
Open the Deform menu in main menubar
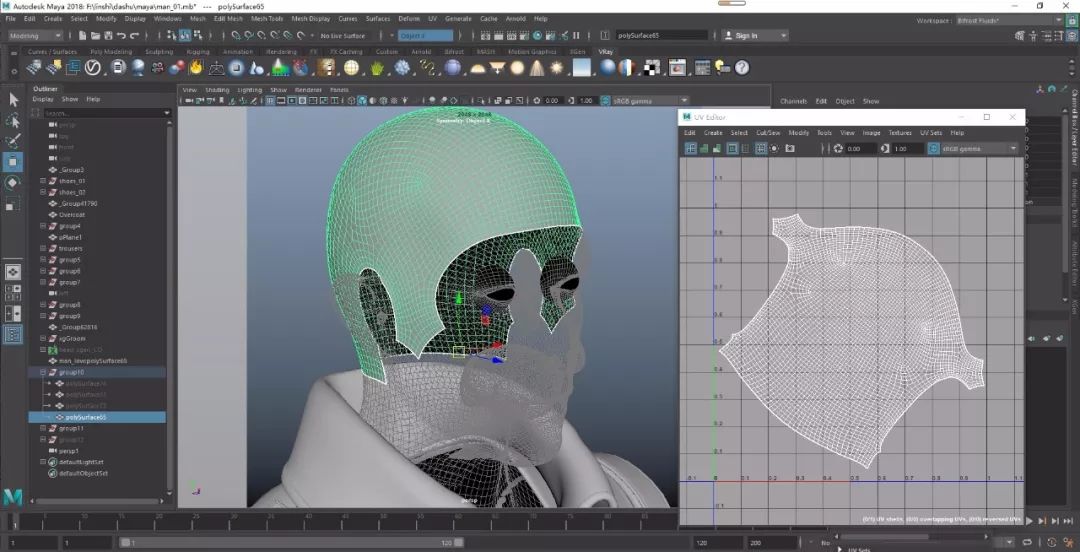click(409, 19)
